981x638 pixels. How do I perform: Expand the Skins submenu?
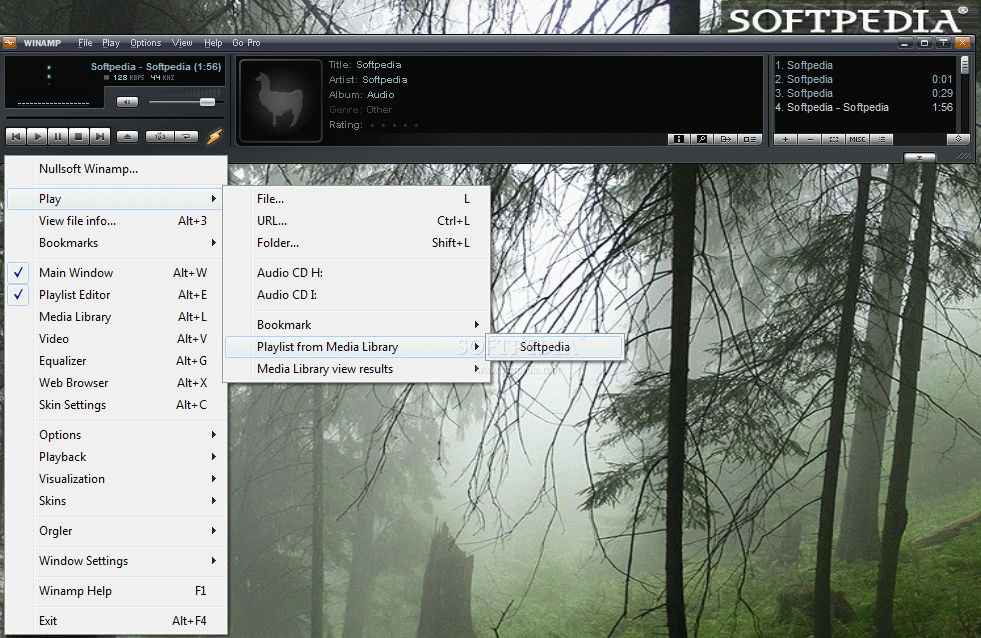pos(116,500)
